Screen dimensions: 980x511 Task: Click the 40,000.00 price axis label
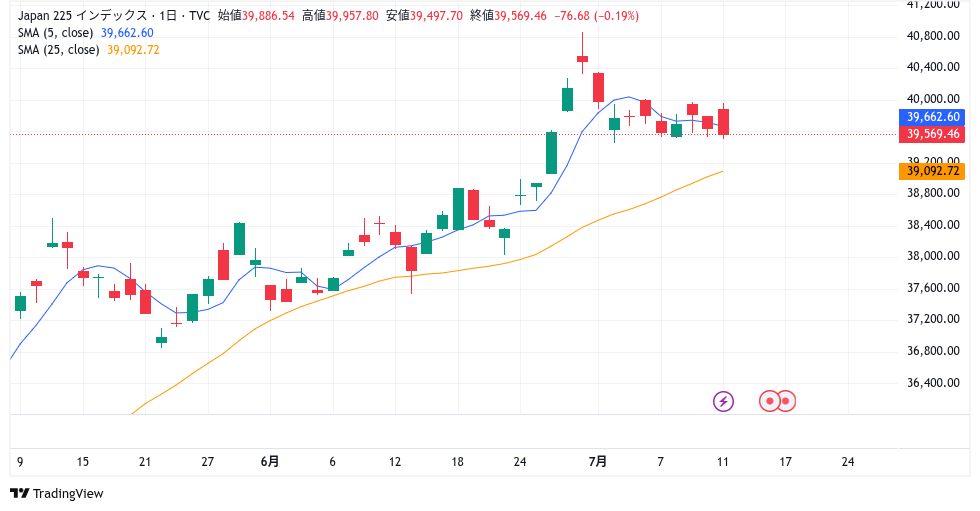pyautogui.click(x=933, y=99)
